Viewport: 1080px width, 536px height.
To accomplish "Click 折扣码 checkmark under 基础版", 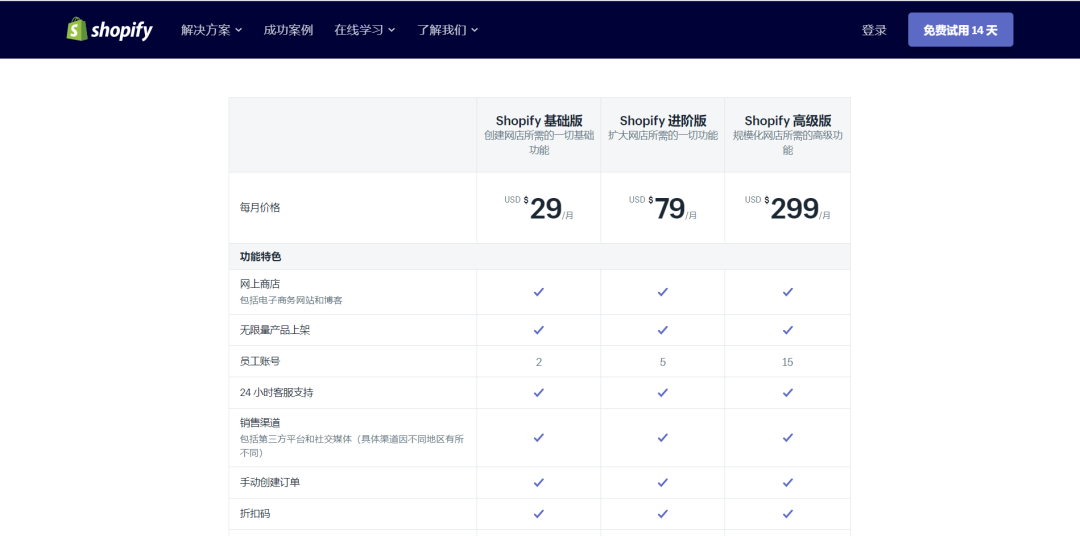I will click(539, 513).
